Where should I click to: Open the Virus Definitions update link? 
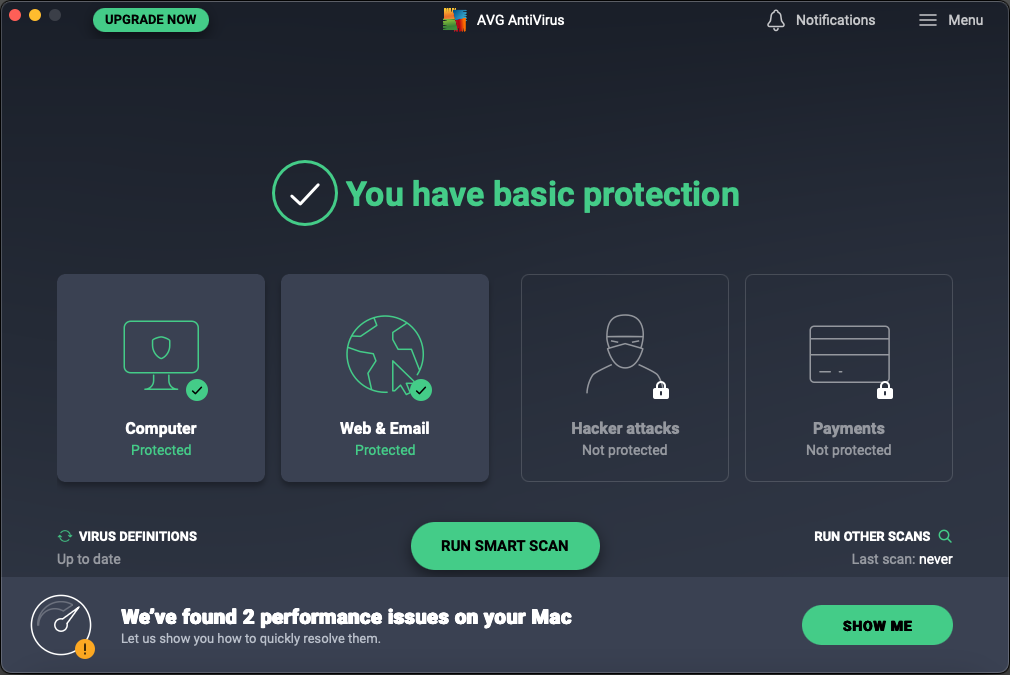[x=138, y=536]
